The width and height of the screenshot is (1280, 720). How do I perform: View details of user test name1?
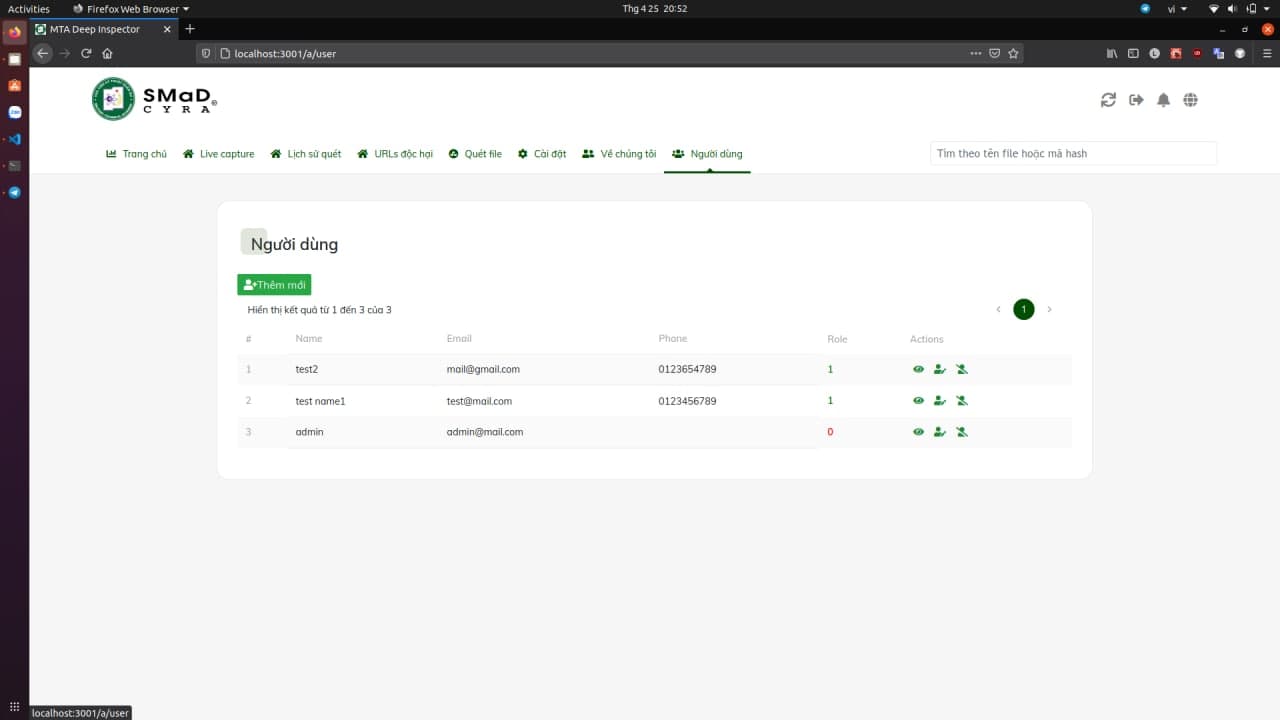tap(918, 401)
